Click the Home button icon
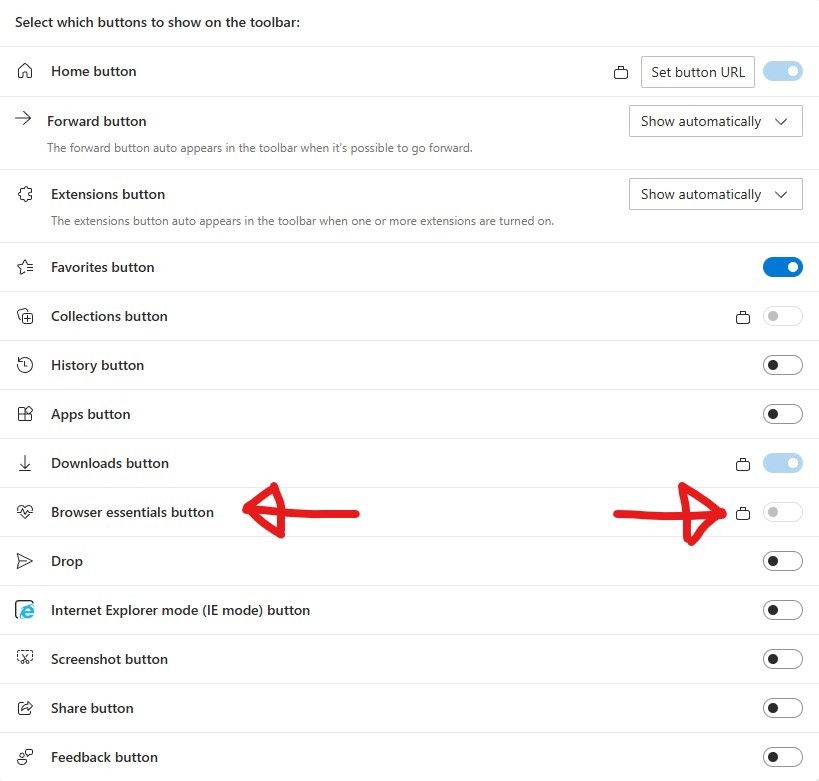The image size is (819, 781). [23, 71]
